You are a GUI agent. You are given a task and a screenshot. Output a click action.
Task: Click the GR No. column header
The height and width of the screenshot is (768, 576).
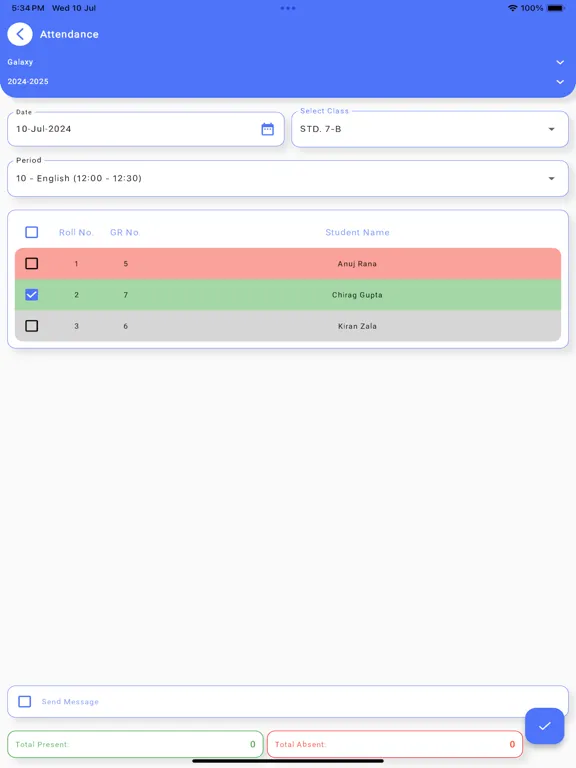coord(125,232)
